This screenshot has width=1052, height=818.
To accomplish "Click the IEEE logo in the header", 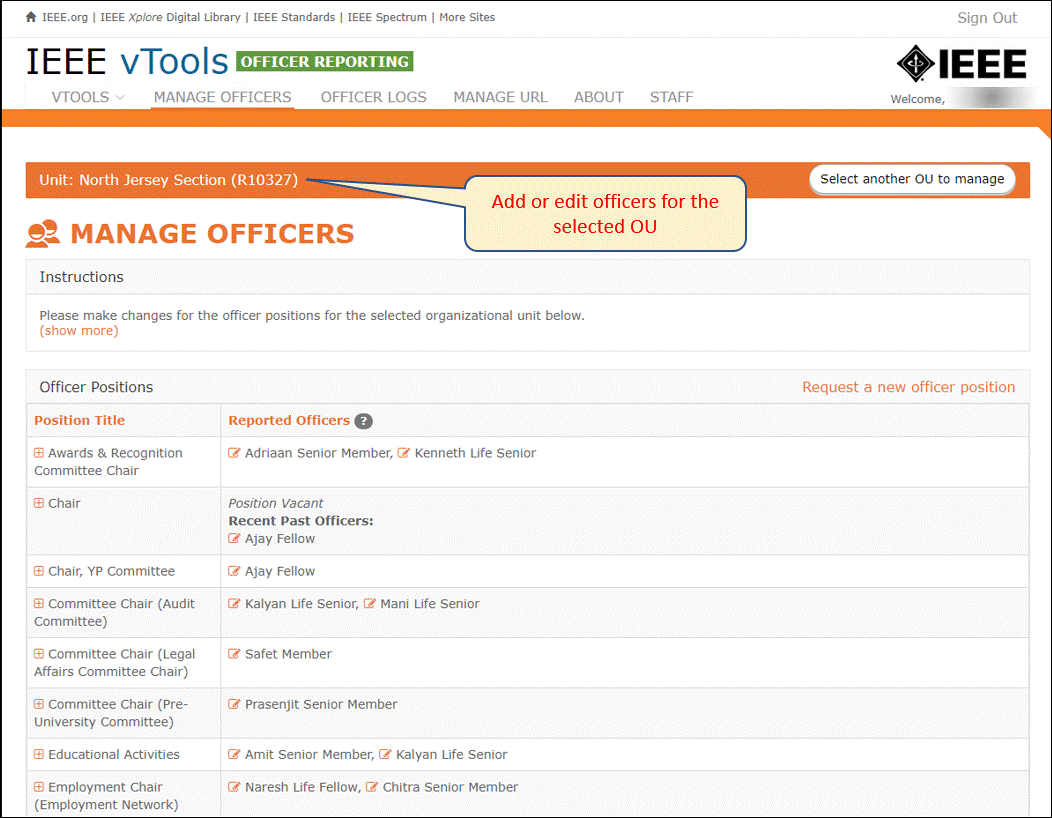I will (961, 64).
